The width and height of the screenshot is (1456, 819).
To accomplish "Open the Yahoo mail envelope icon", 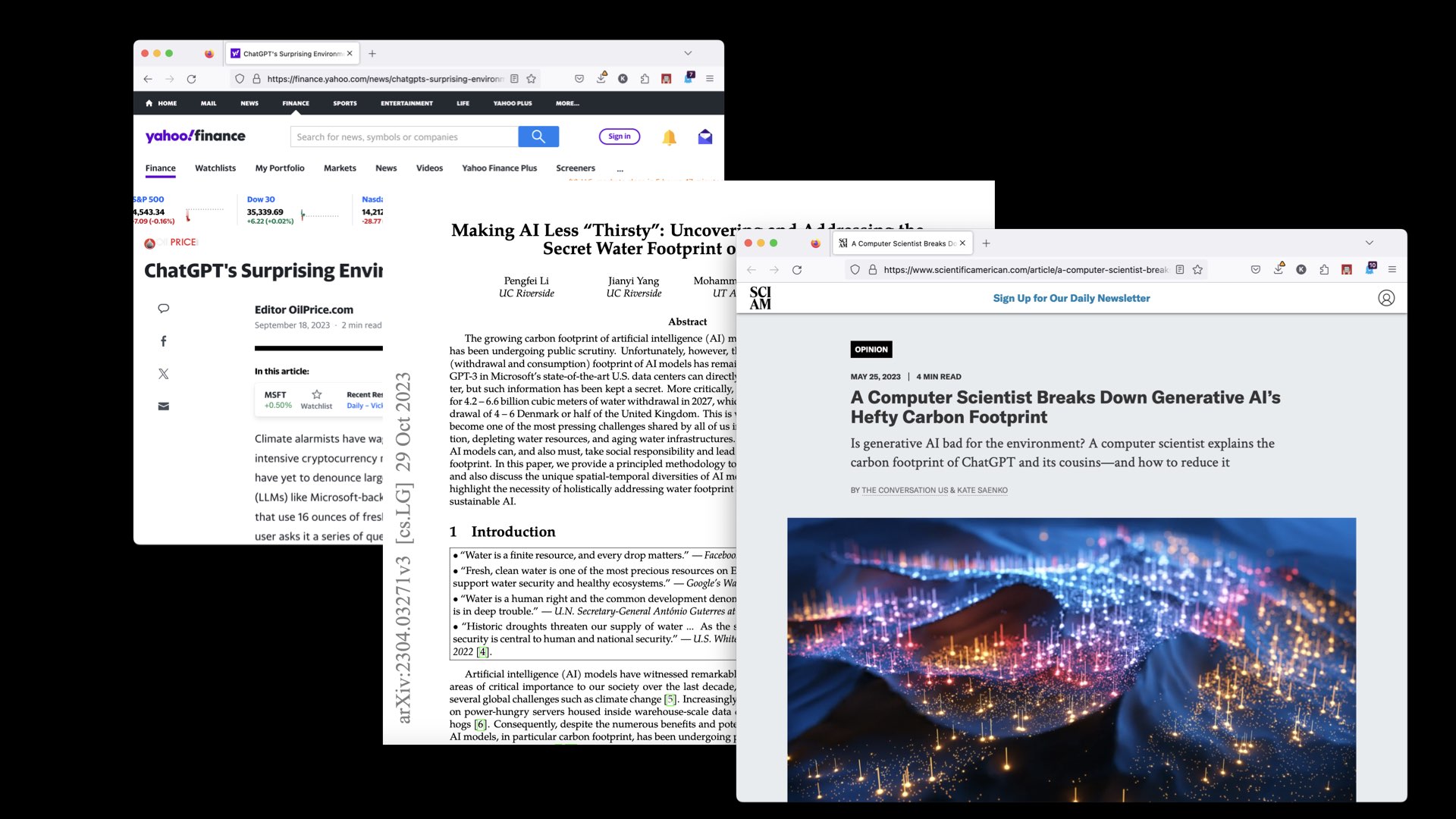I will (705, 137).
